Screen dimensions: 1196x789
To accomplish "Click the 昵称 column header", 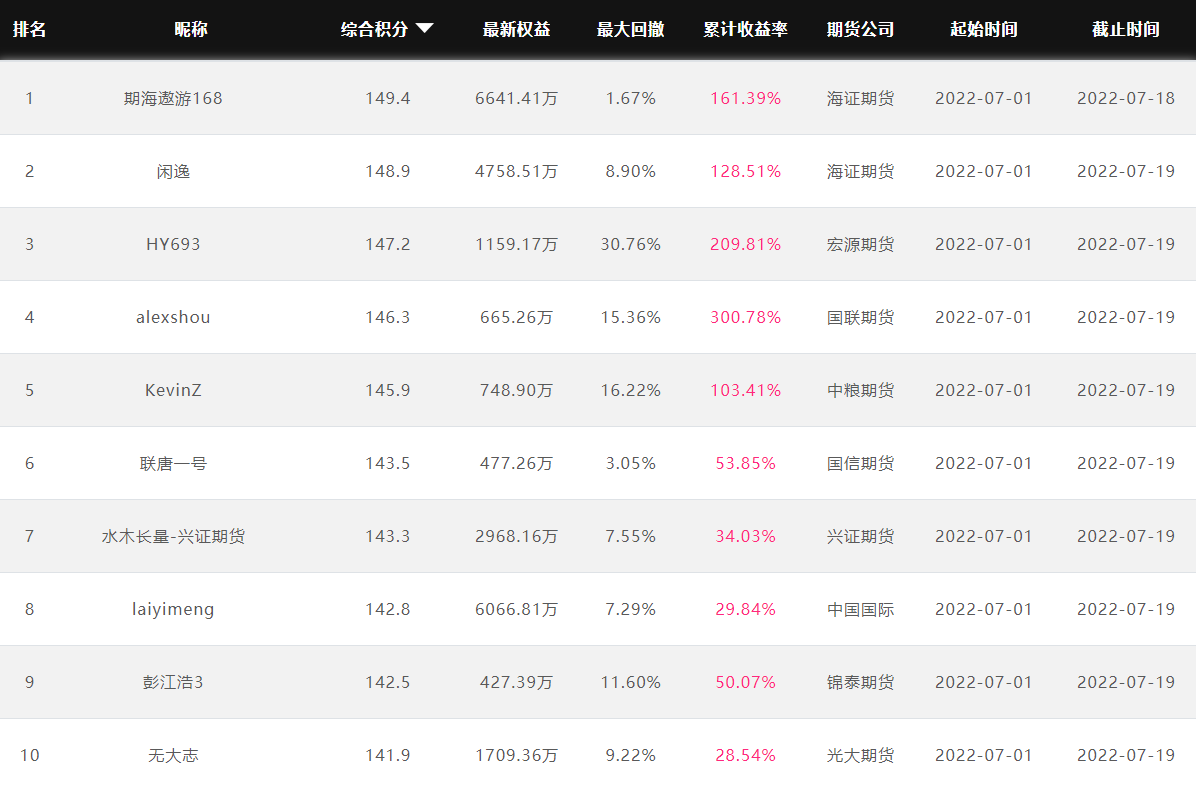I will [191, 29].
